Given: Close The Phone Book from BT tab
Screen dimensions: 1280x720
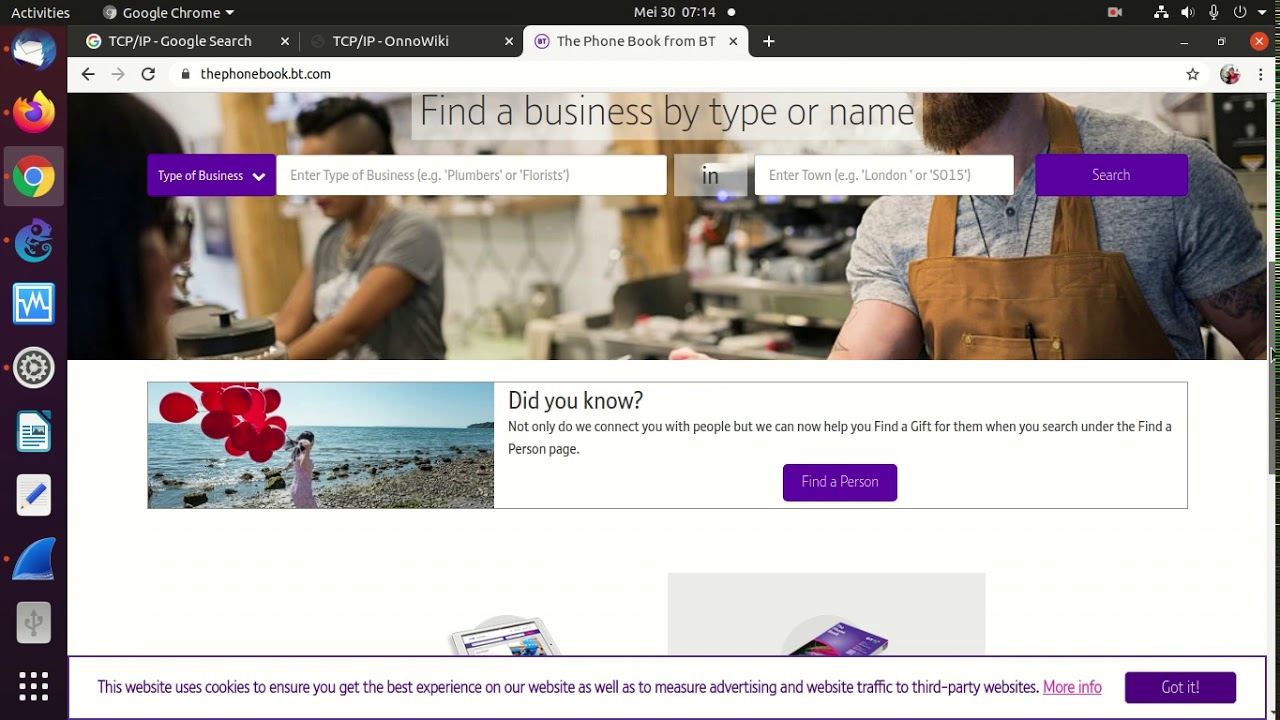Looking at the screenshot, I should (733, 41).
